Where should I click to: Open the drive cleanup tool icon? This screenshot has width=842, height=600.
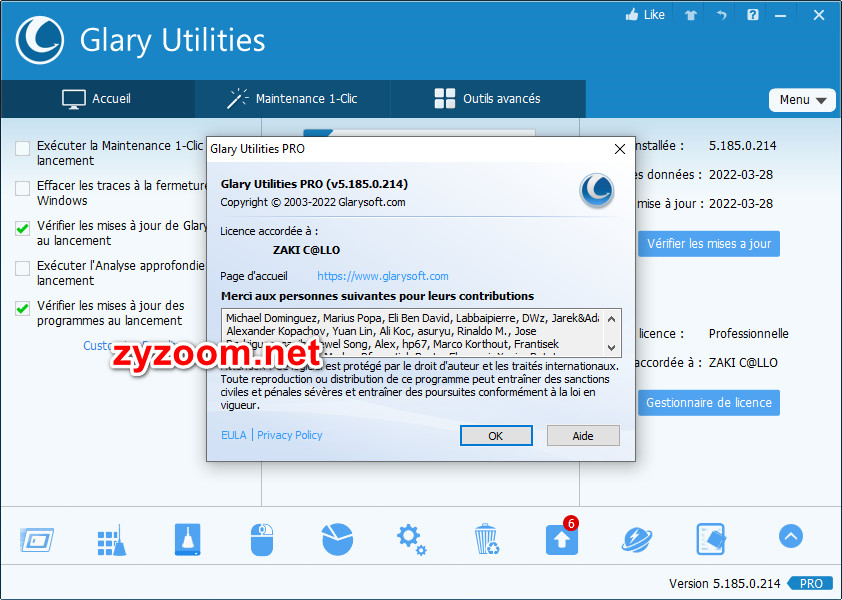[187, 539]
